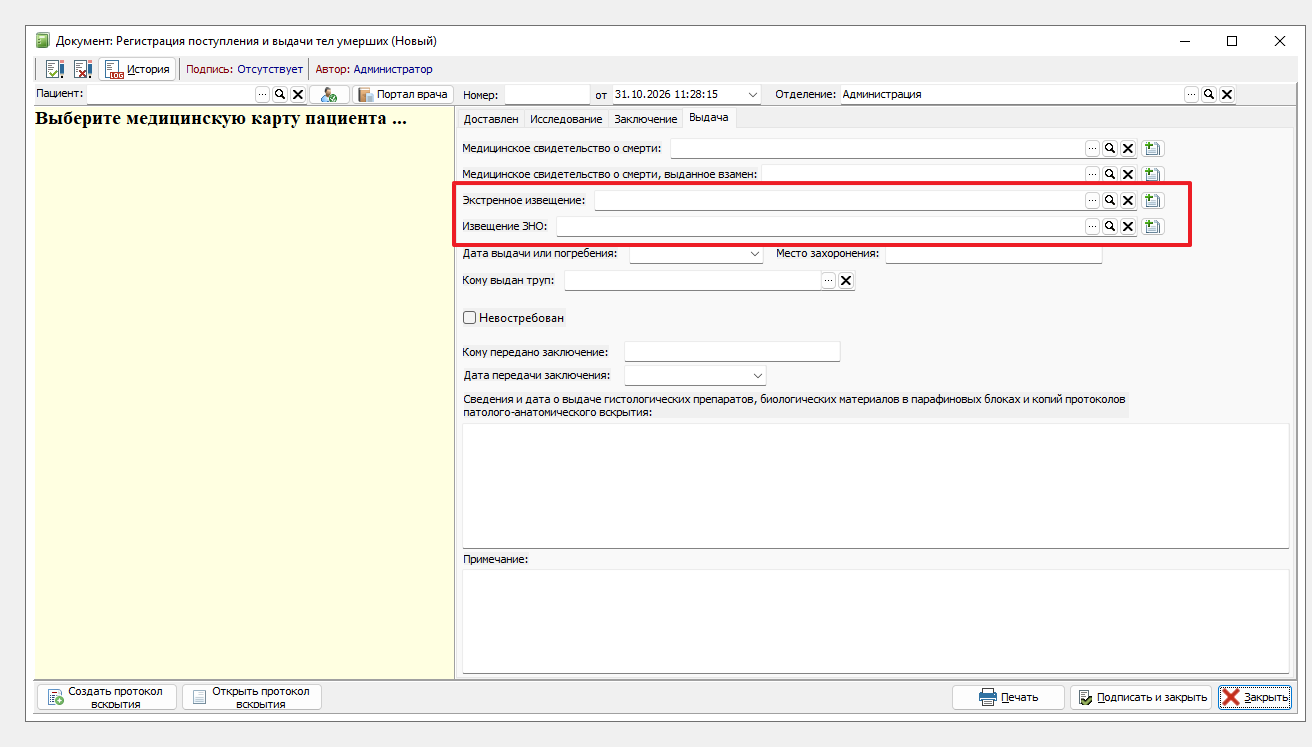Clear the Медицинское свидетельство о смерти field

1127,148
